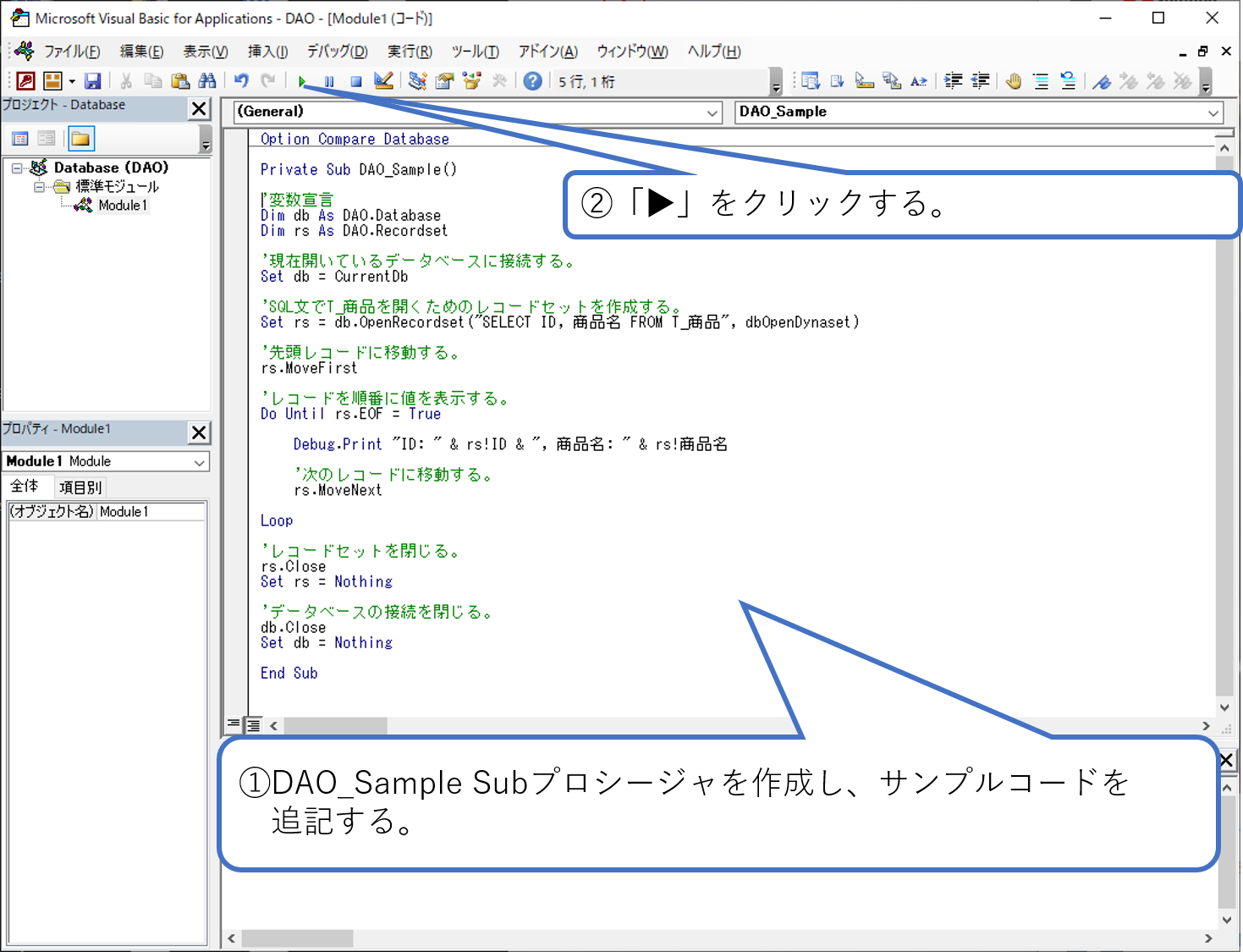Select the Reset (stop) icon
The height and width of the screenshot is (952, 1243).
pyautogui.click(x=355, y=80)
